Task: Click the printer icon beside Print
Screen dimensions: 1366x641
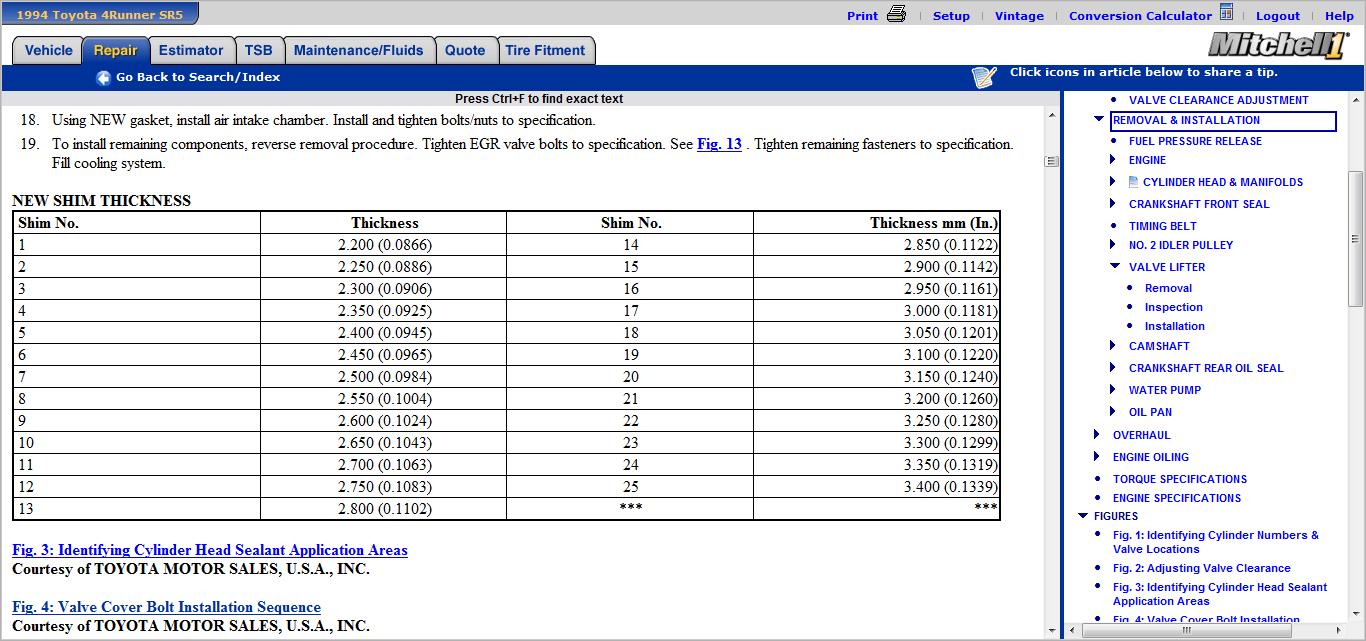Action: coord(896,14)
